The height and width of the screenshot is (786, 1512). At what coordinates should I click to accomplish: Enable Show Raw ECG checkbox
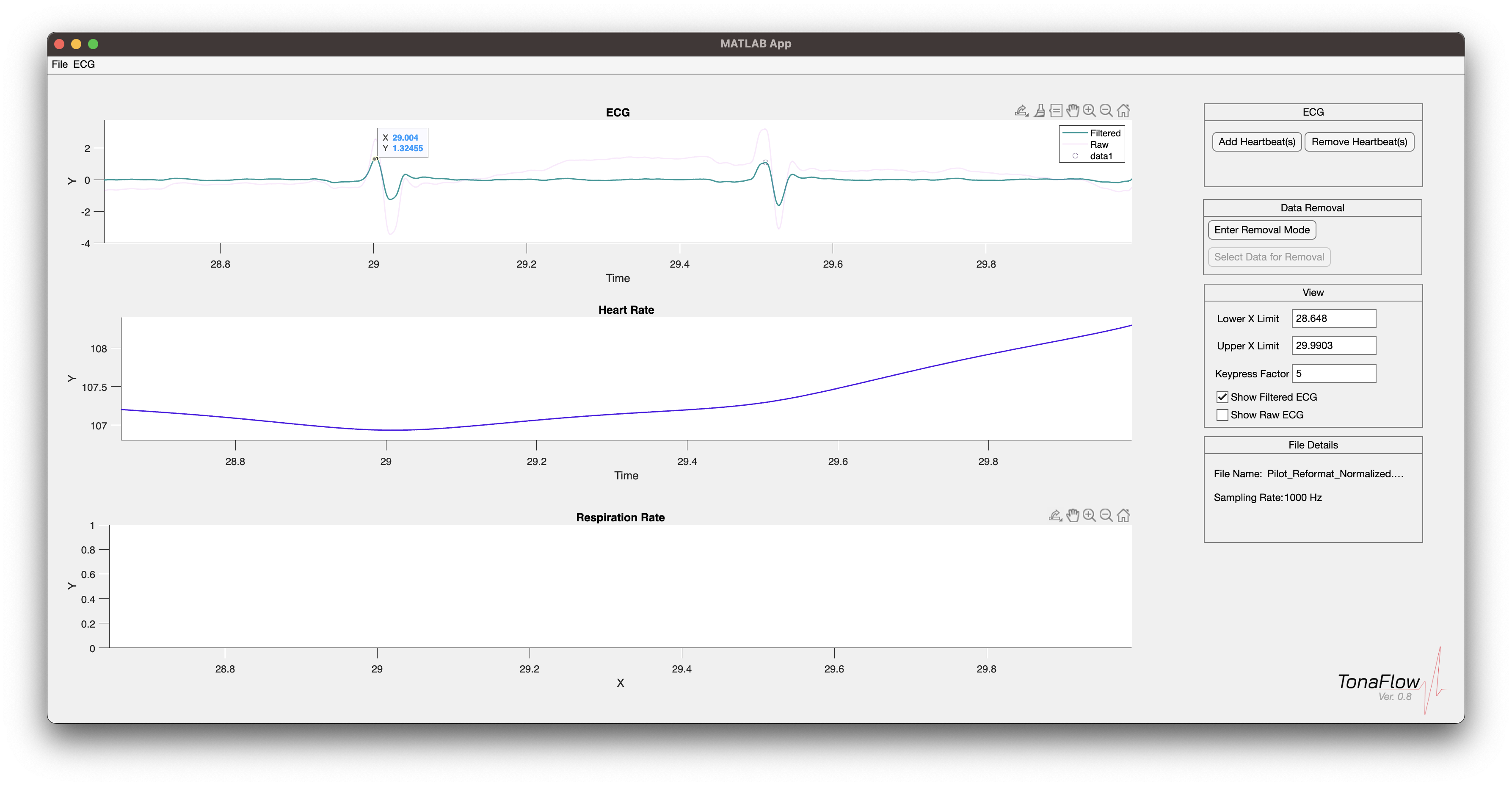[1222, 415]
